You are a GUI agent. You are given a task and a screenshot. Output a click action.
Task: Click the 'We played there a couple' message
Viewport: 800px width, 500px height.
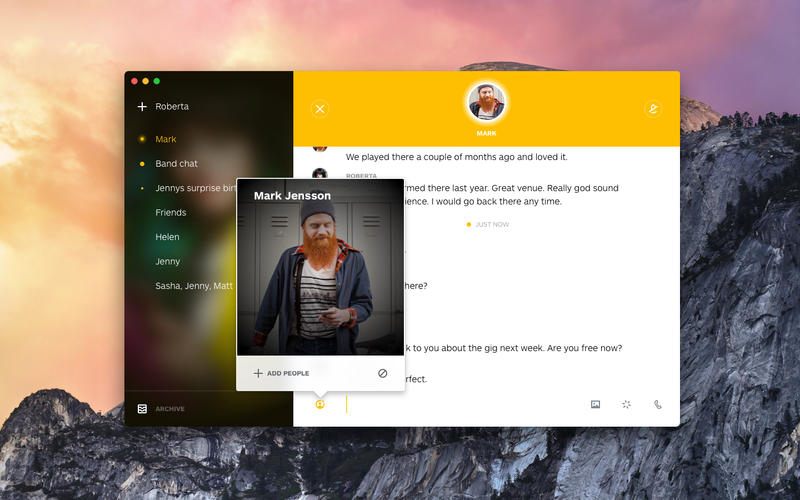tap(456, 157)
